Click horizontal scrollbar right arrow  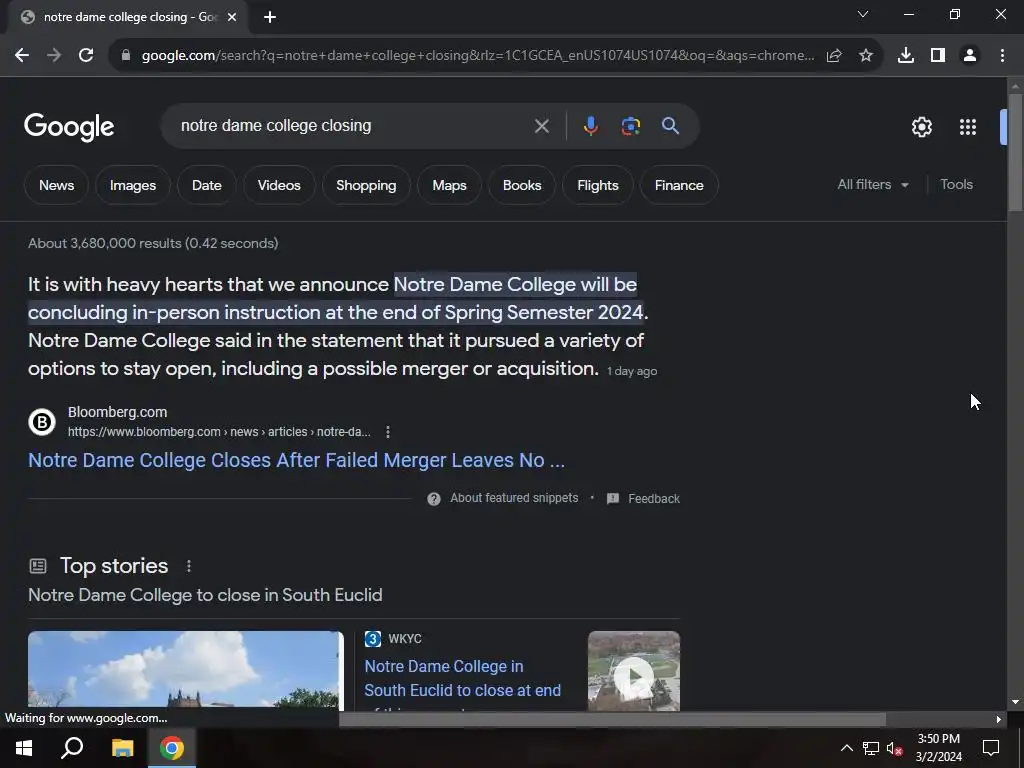(998, 719)
